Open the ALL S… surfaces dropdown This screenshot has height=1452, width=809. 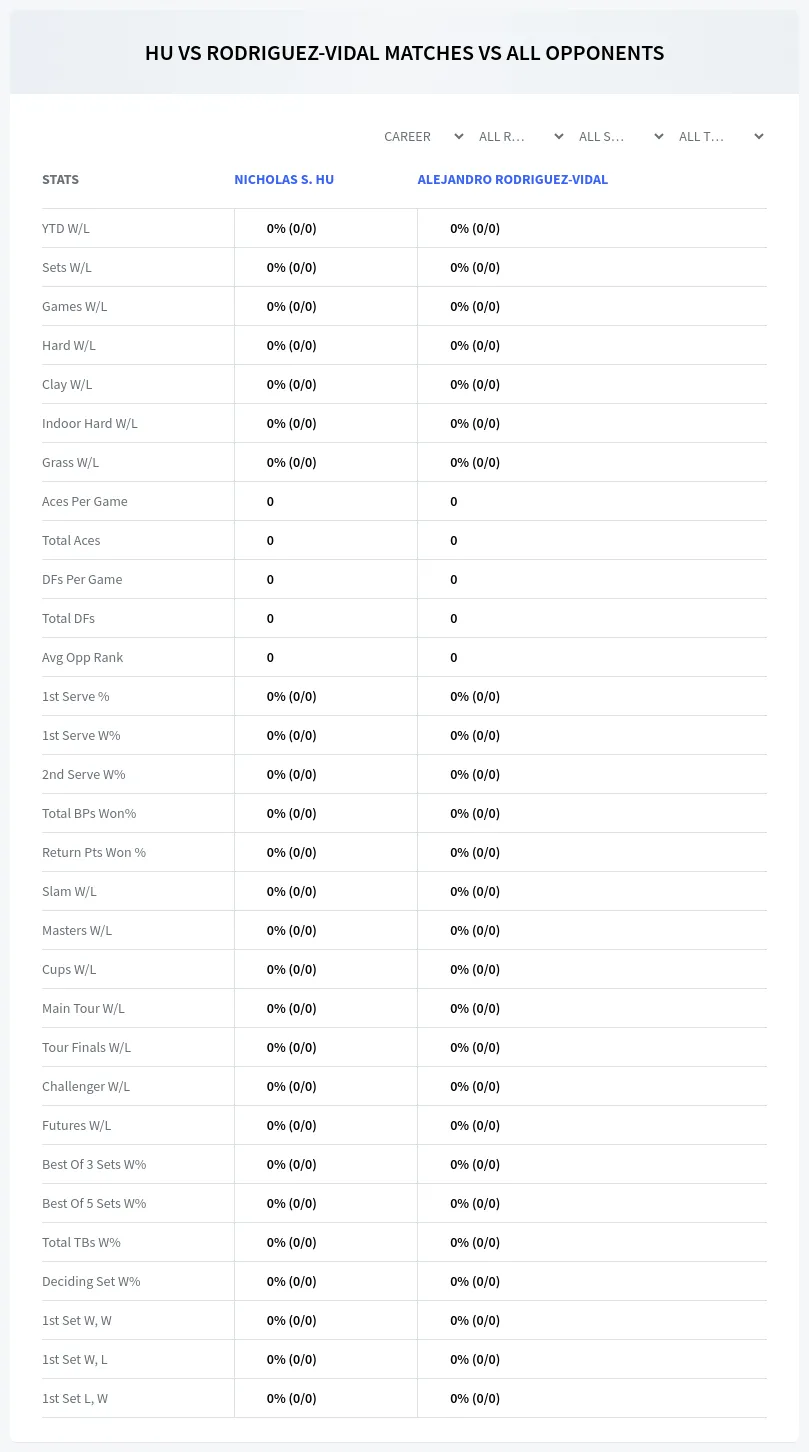point(620,136)
